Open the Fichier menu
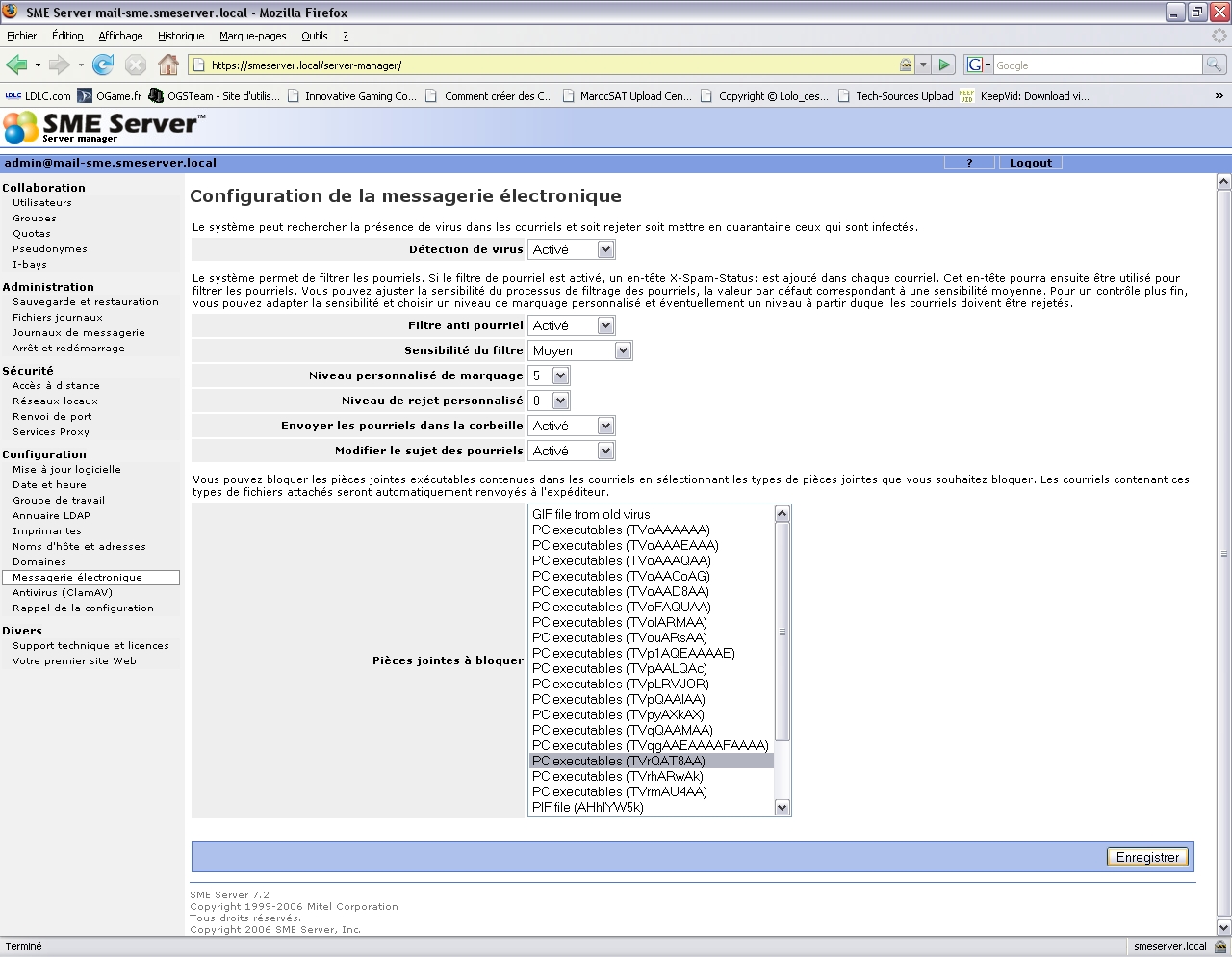1232x957 pixels. pyautogui.click(x=21, y=36)
